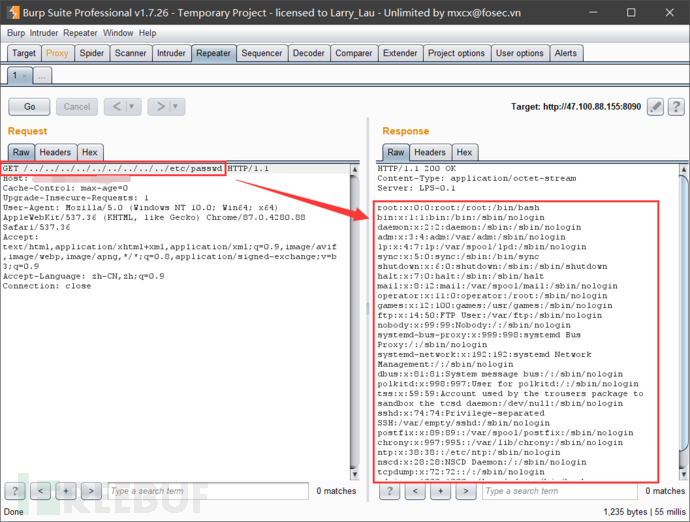This screenshot has width=690, height=522.
Task: Select Request Raw view tab
Action: 21,152
